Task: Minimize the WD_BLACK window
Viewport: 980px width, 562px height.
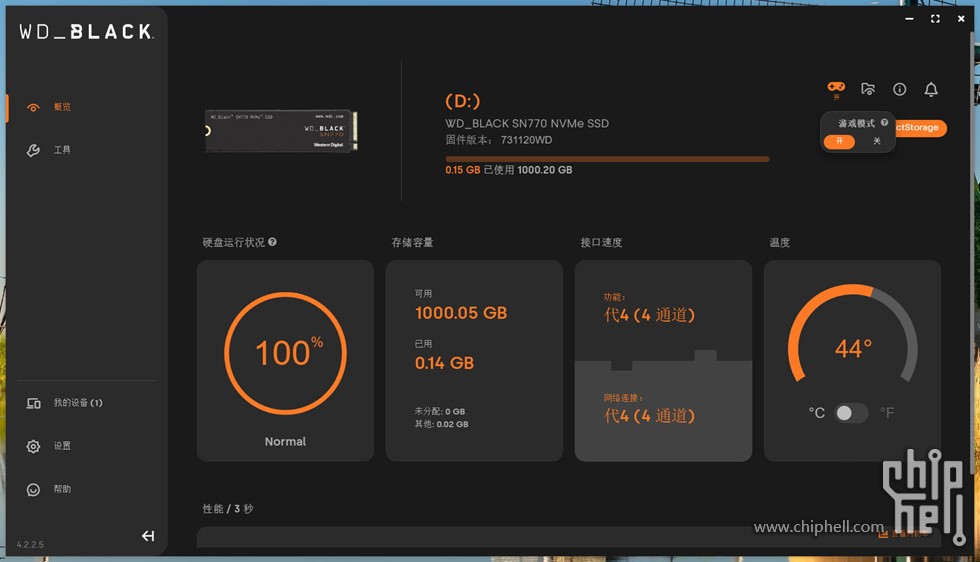Action: click(909, 19)
